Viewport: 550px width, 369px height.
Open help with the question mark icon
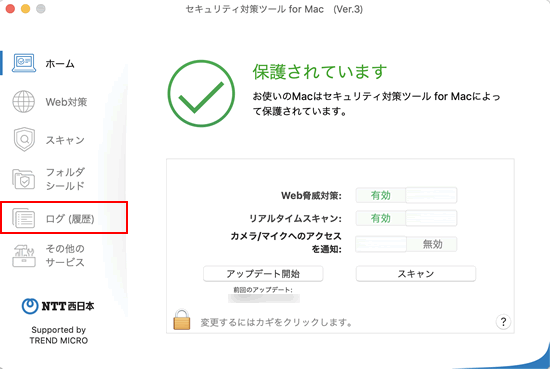503,322
